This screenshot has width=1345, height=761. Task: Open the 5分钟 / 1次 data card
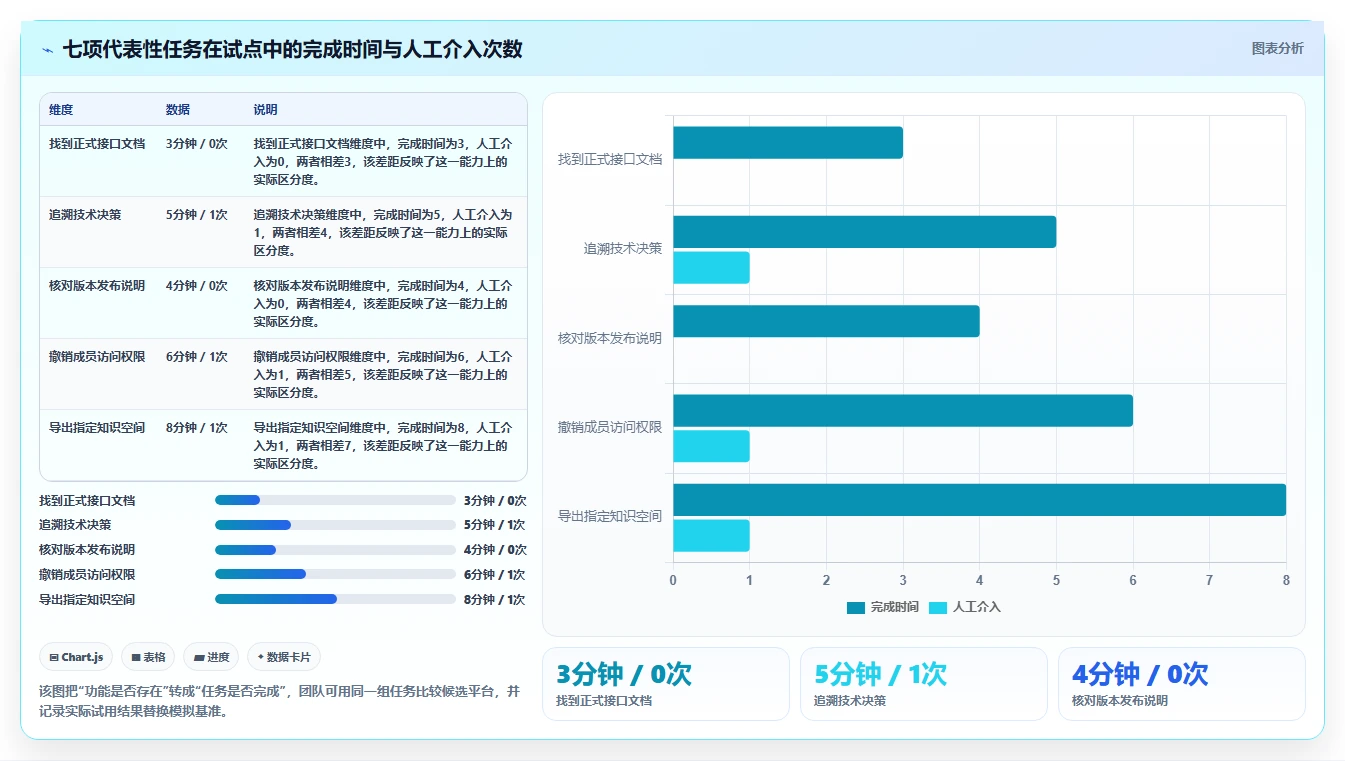click(924, 684)
